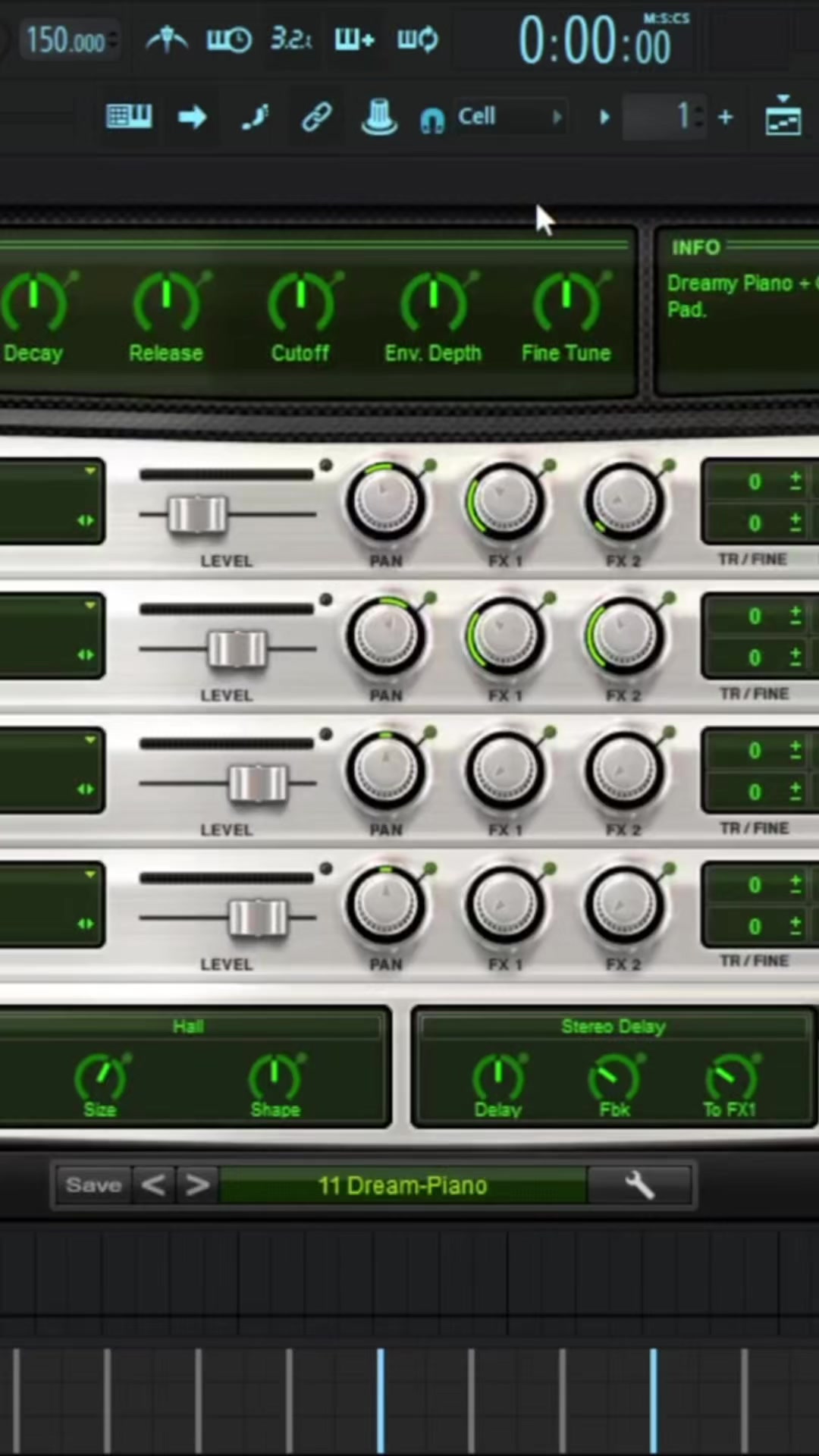Go to next preset with > button
Screen dimensions: 819x1456
[197, 1185]
